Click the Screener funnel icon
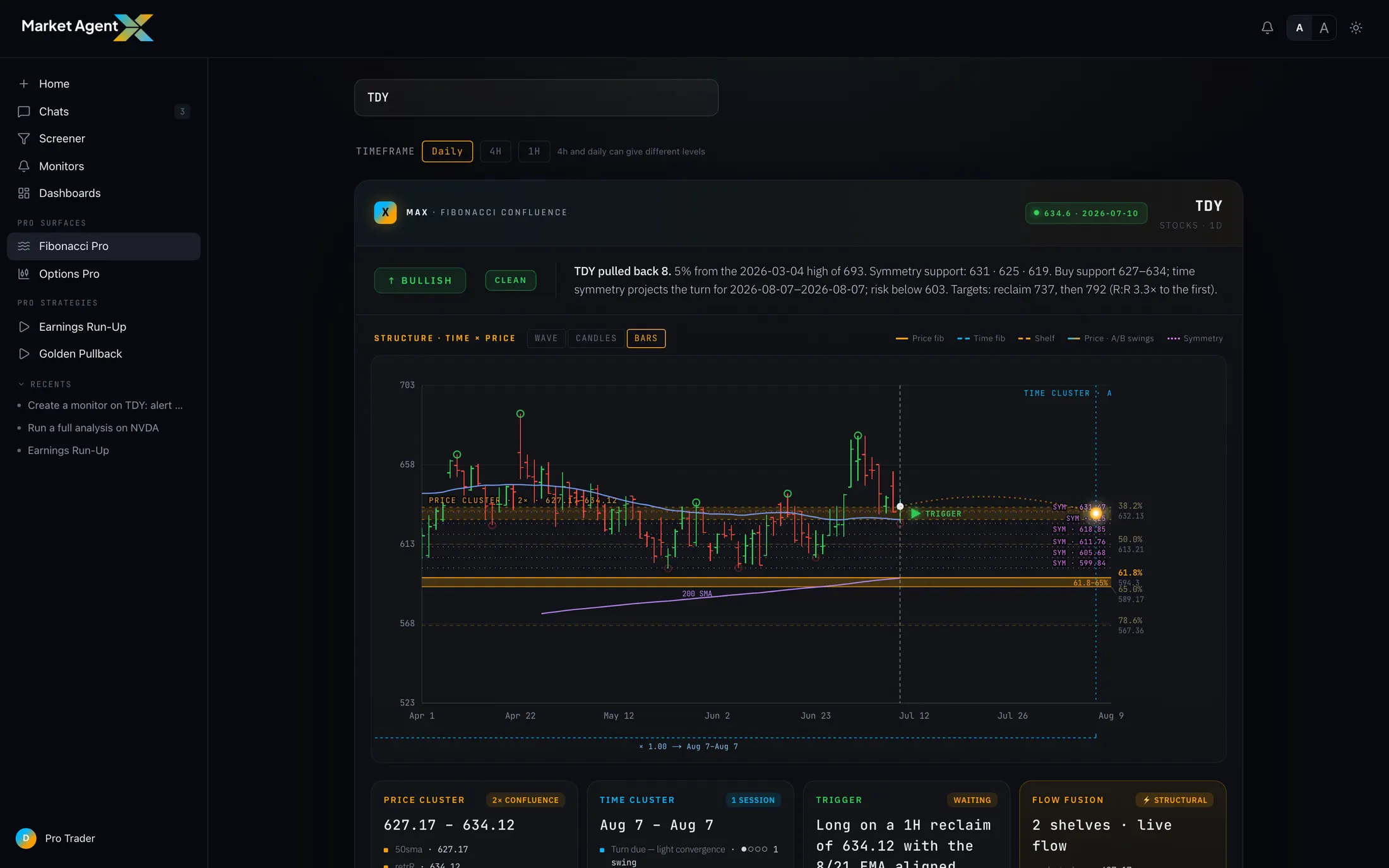 point(24,138)
